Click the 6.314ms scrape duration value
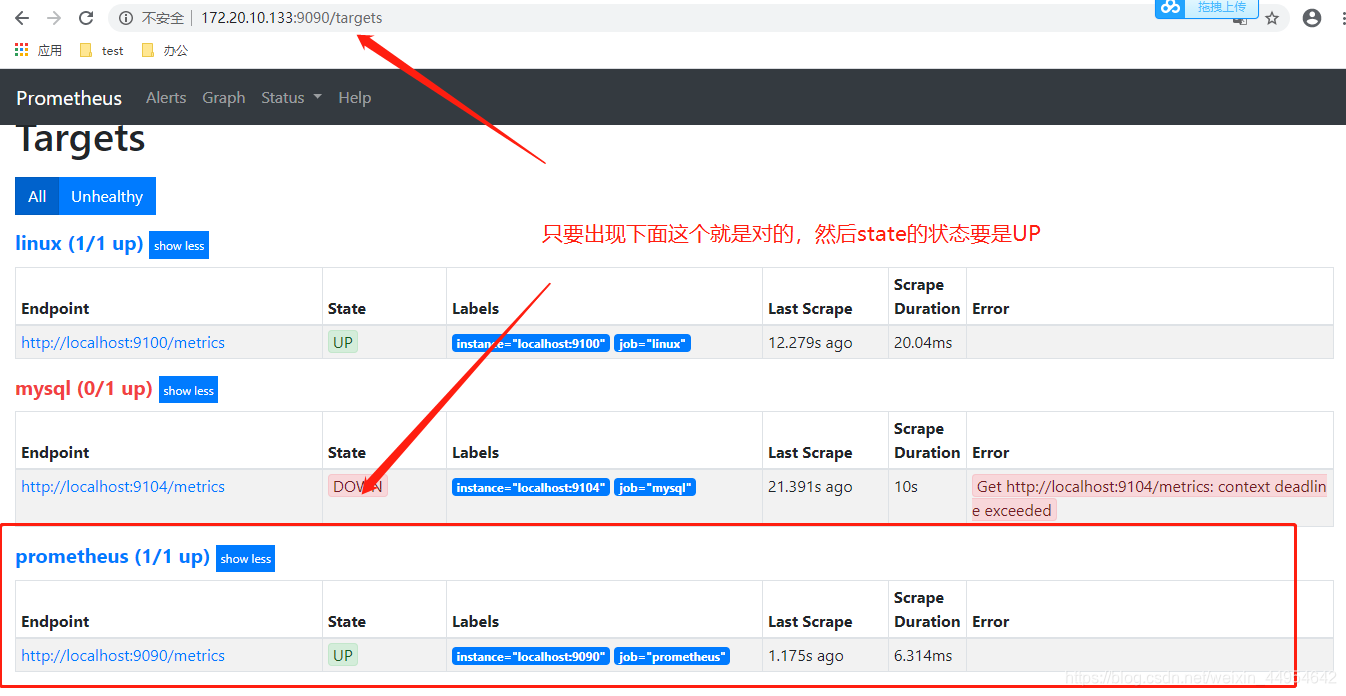The height and width of the screenshot is (696, 1346). click(x=923, y=656)
